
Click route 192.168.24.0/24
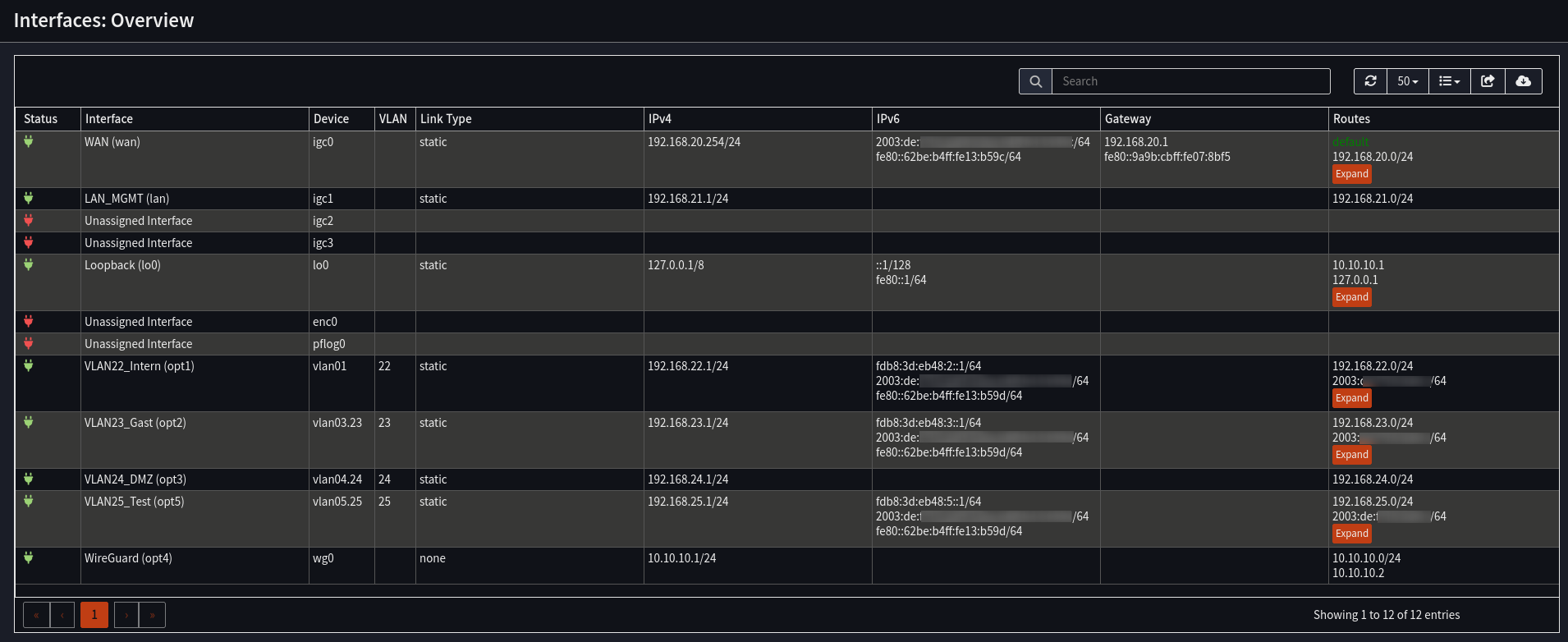pyautogui.click(x=1373, y=479)
